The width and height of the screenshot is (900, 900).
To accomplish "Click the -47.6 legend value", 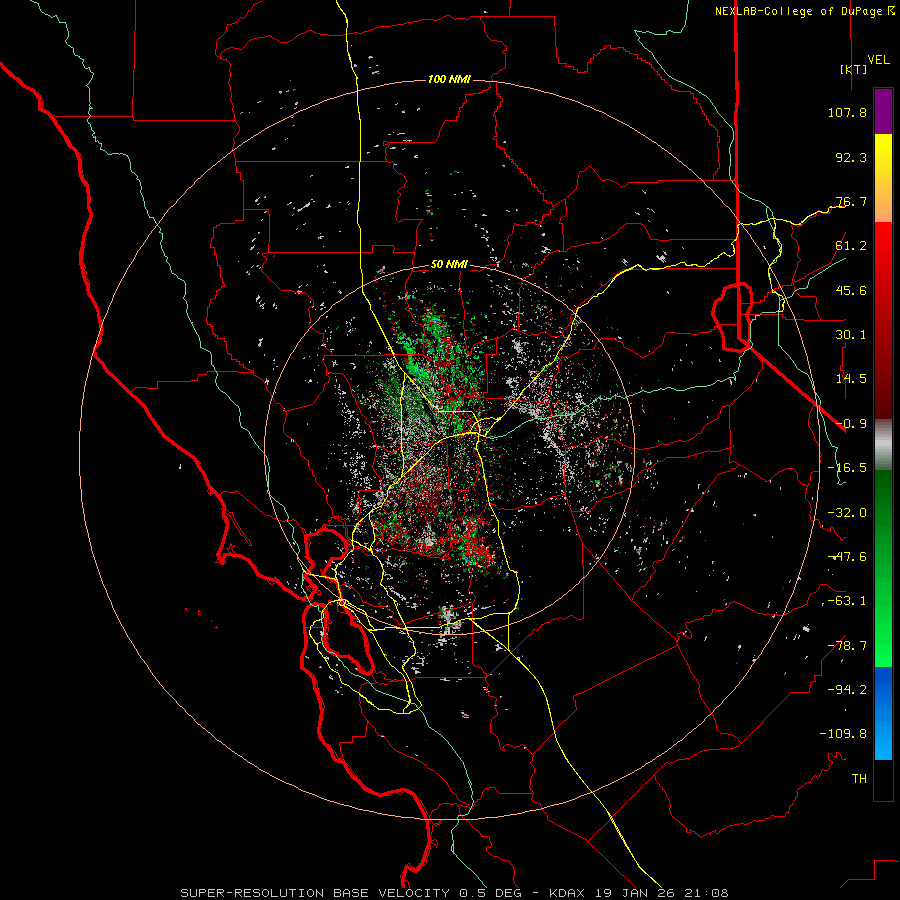I will (847, 557).
